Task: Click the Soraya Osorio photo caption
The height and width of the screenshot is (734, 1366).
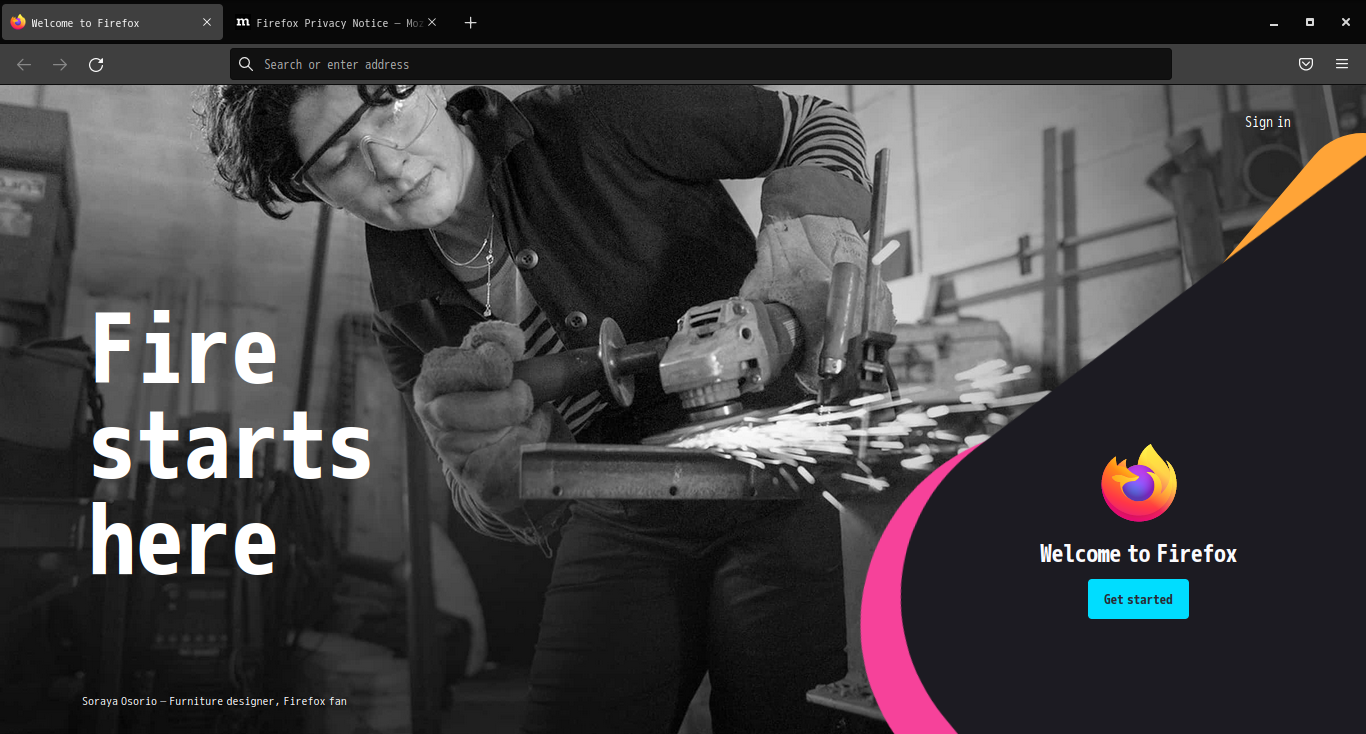Action: (x=214, y=701)
